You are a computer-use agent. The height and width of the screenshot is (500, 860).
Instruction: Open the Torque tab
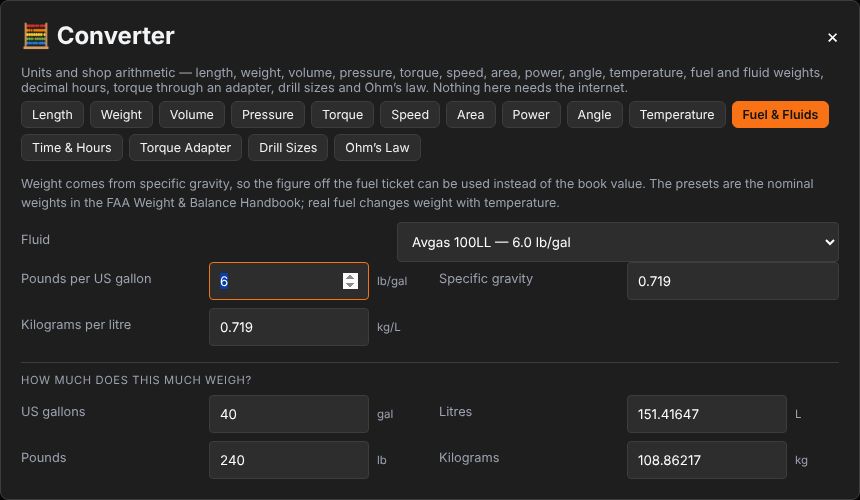pyautogui.click(x=342, y=115)
